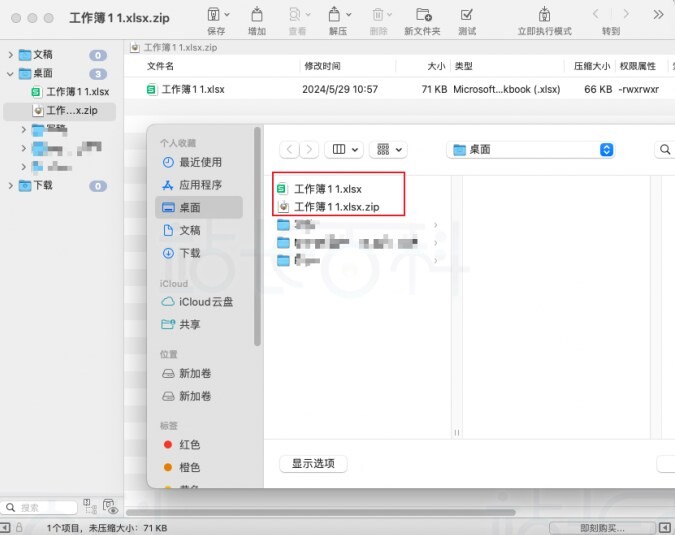This screenshot has width=675, height=535.
Task: Click the 显示选项 button
Action: tap(313, 464)
